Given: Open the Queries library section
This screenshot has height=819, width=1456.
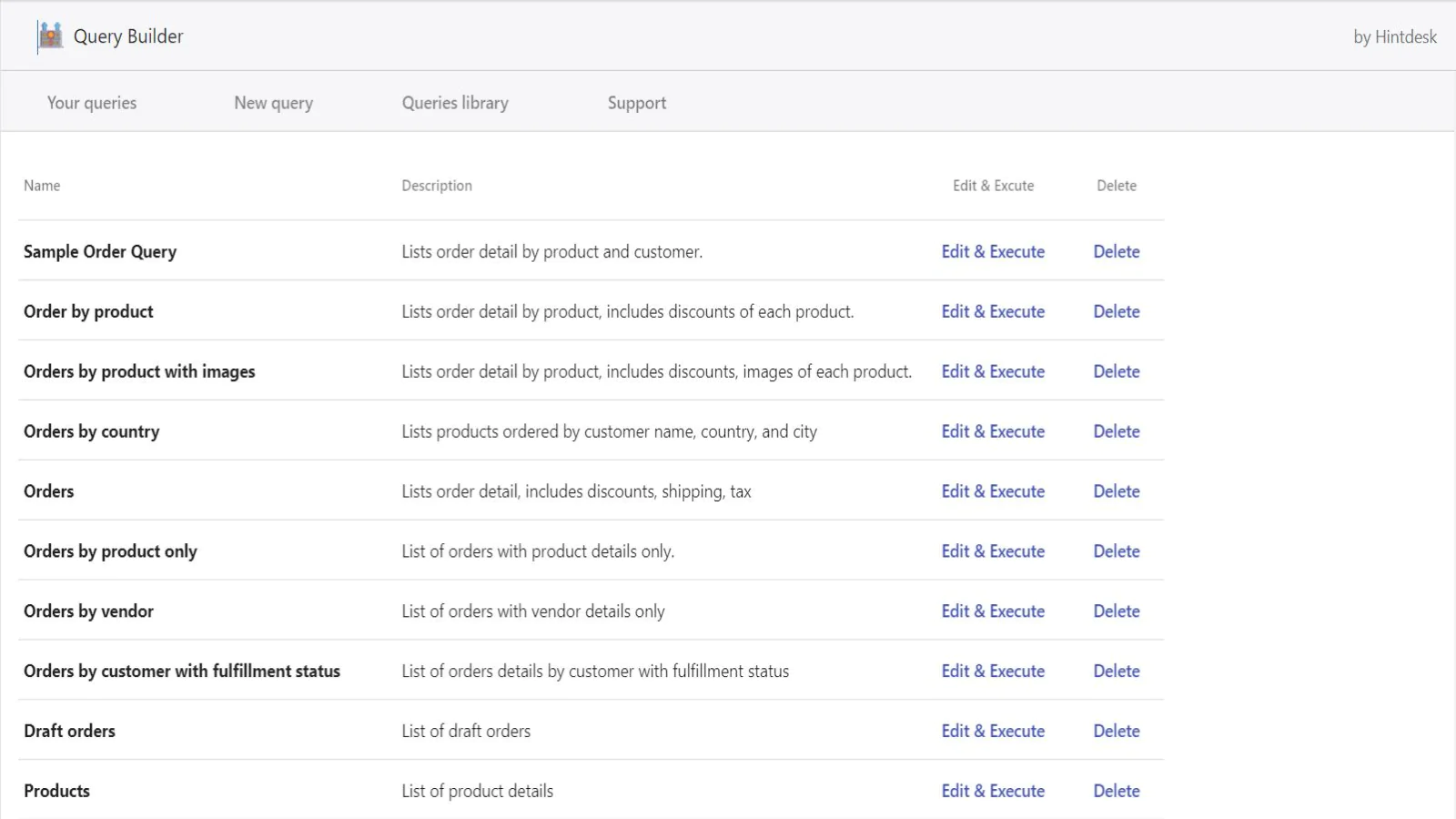Looking at the screenshot, I should (454, 103).
